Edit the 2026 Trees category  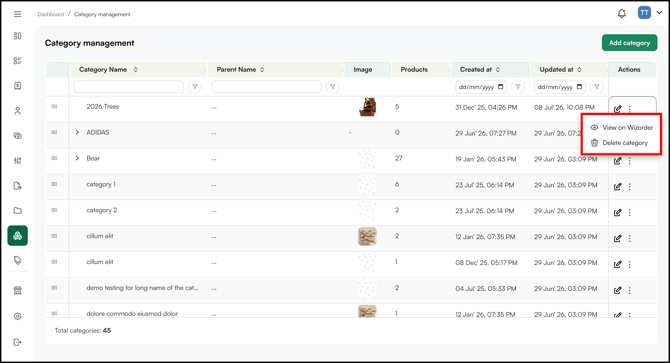click(x=617, y=109)
